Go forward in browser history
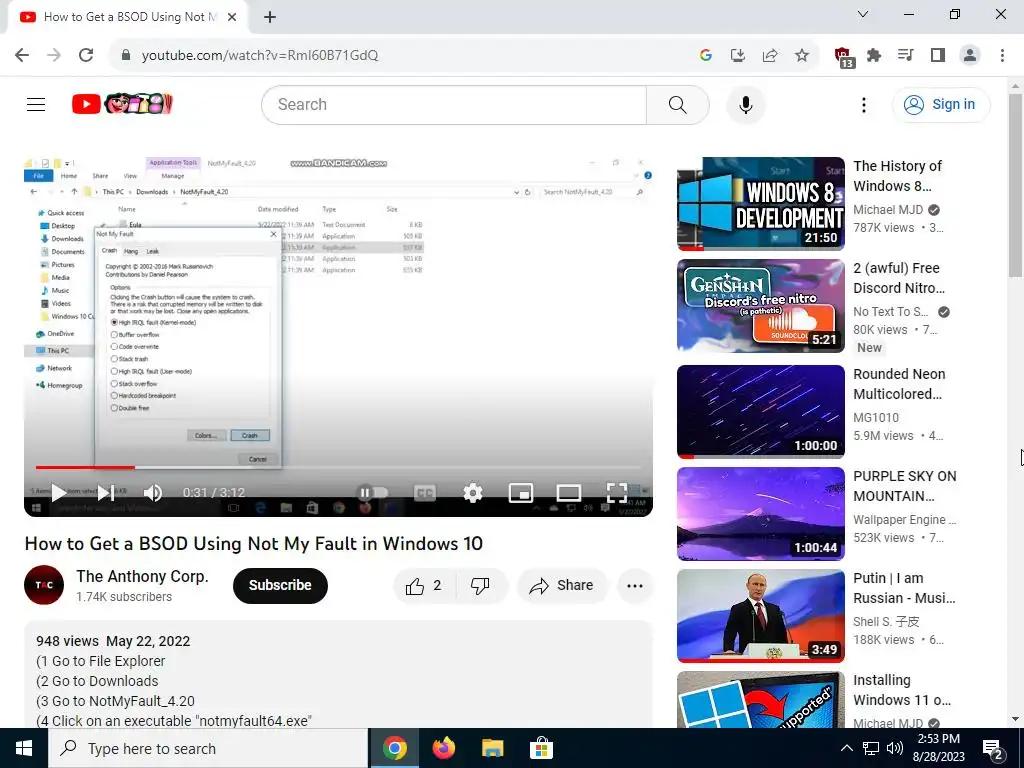 (x=54, y=55)
